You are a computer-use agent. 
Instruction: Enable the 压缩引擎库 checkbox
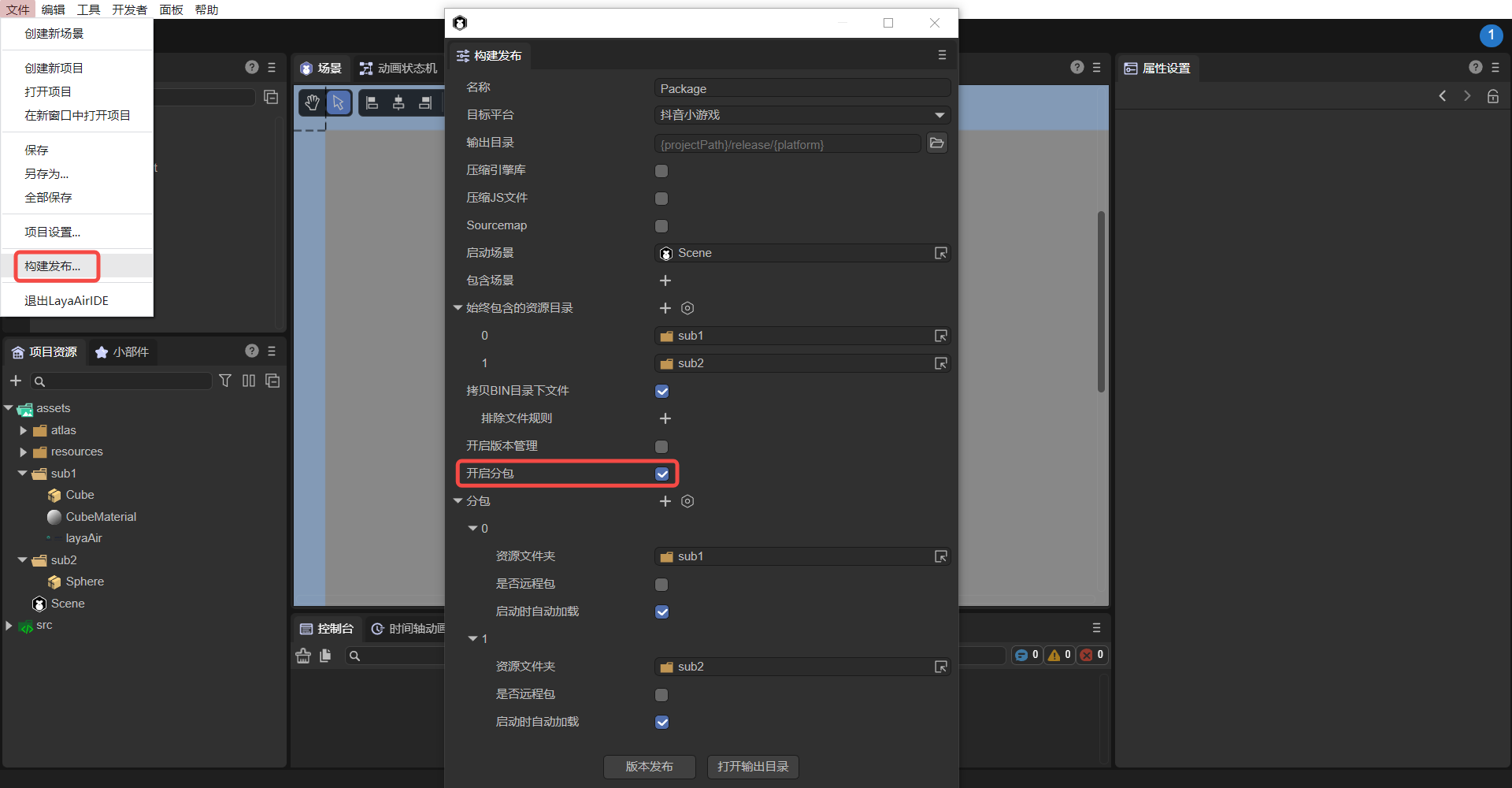(661, 171)
